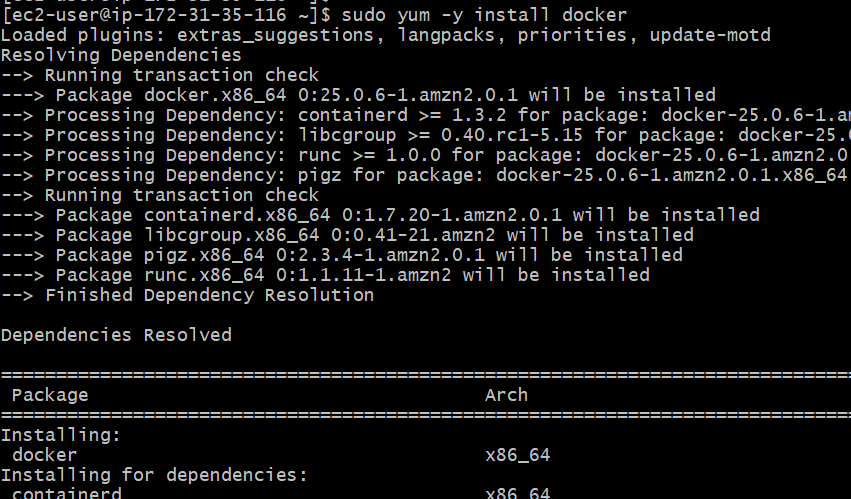The width and height of the screenshot is (851, 499).
Task: Click 'docker' under the Installing section
Action: point(44,455)
